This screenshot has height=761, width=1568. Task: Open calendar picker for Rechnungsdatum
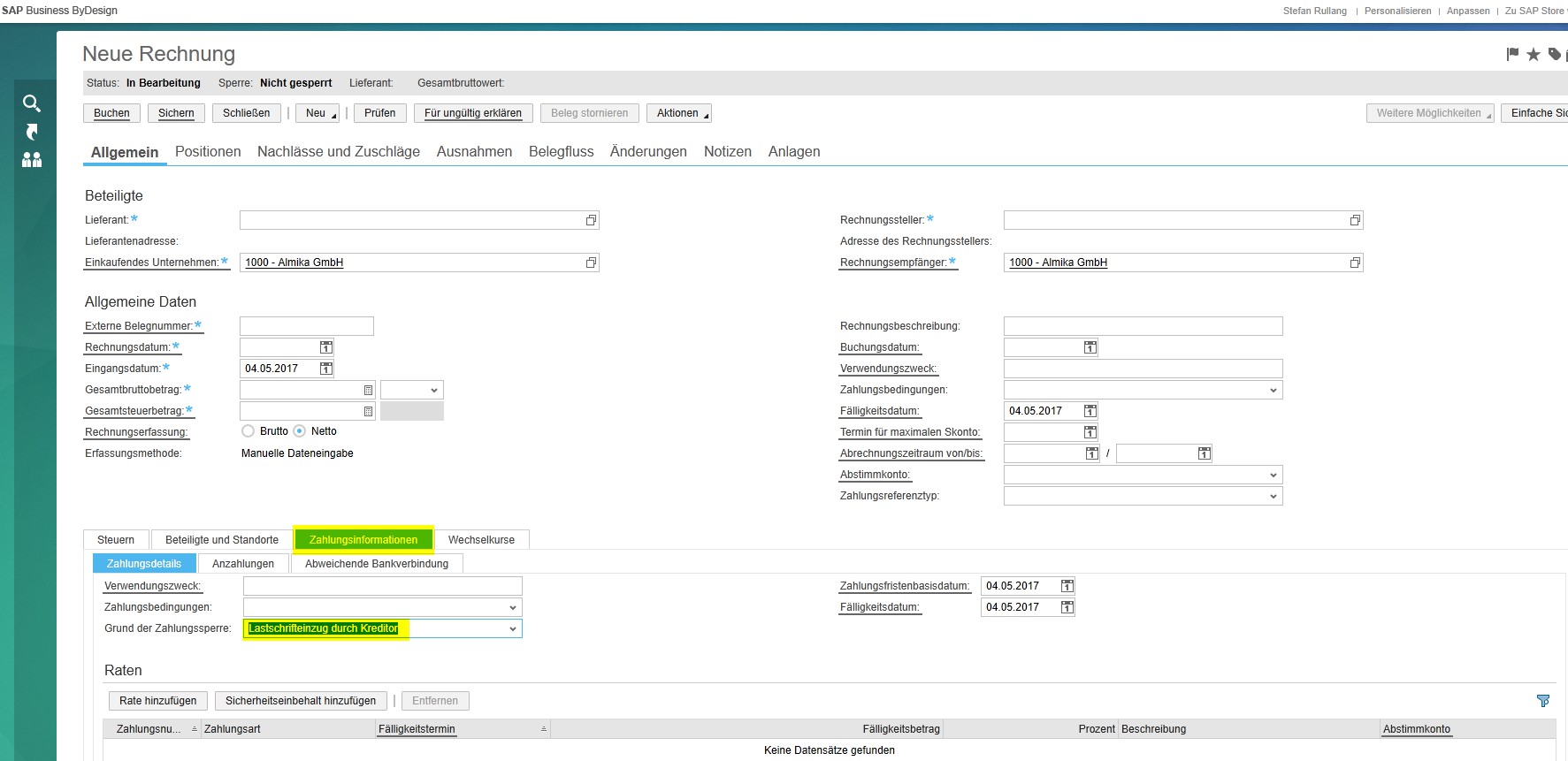326,347
